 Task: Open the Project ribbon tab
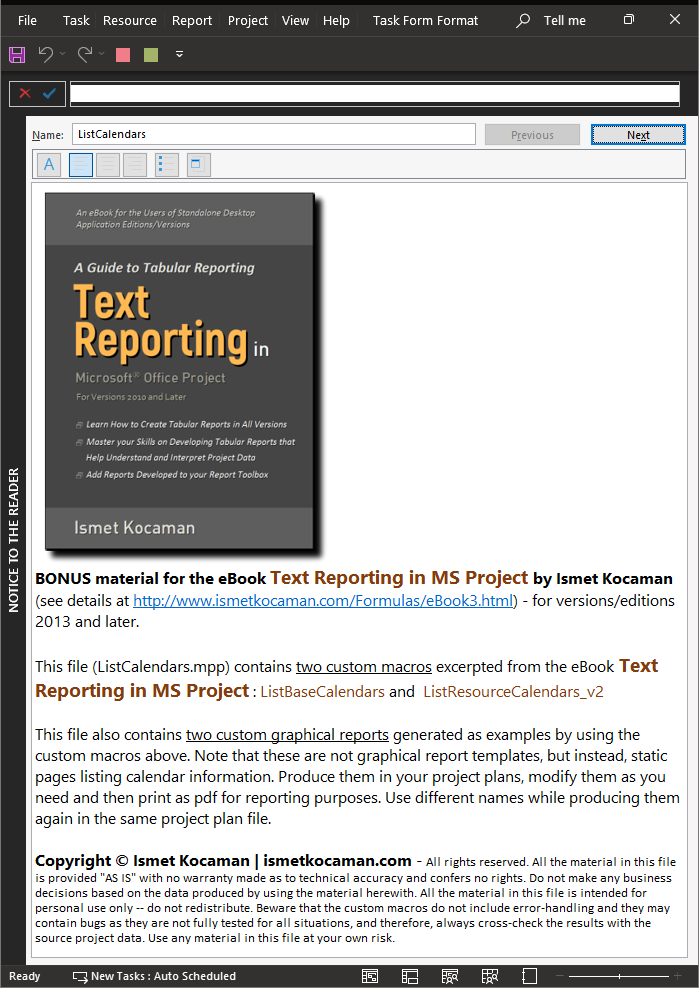248,20
